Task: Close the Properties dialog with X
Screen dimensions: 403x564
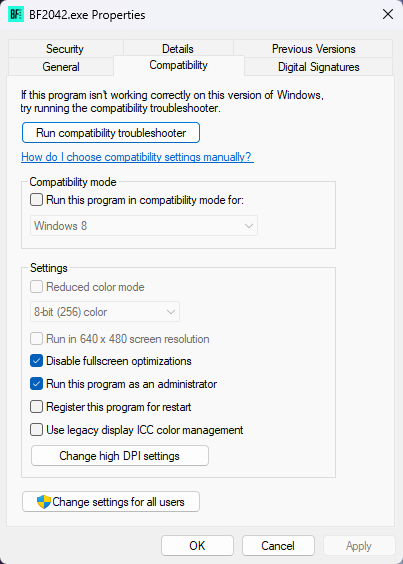Action: coord(388,15)
